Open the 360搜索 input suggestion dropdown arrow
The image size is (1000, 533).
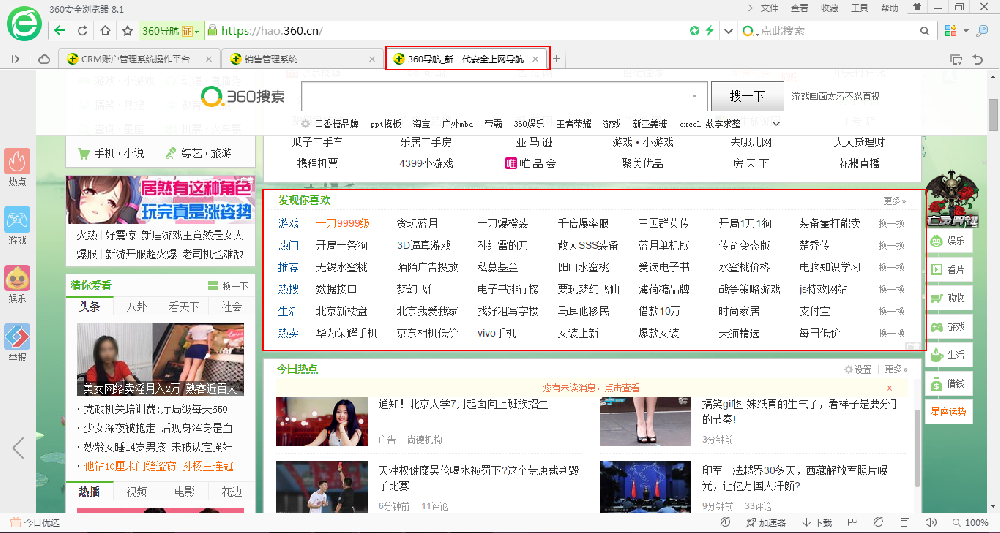click(694, 96)
